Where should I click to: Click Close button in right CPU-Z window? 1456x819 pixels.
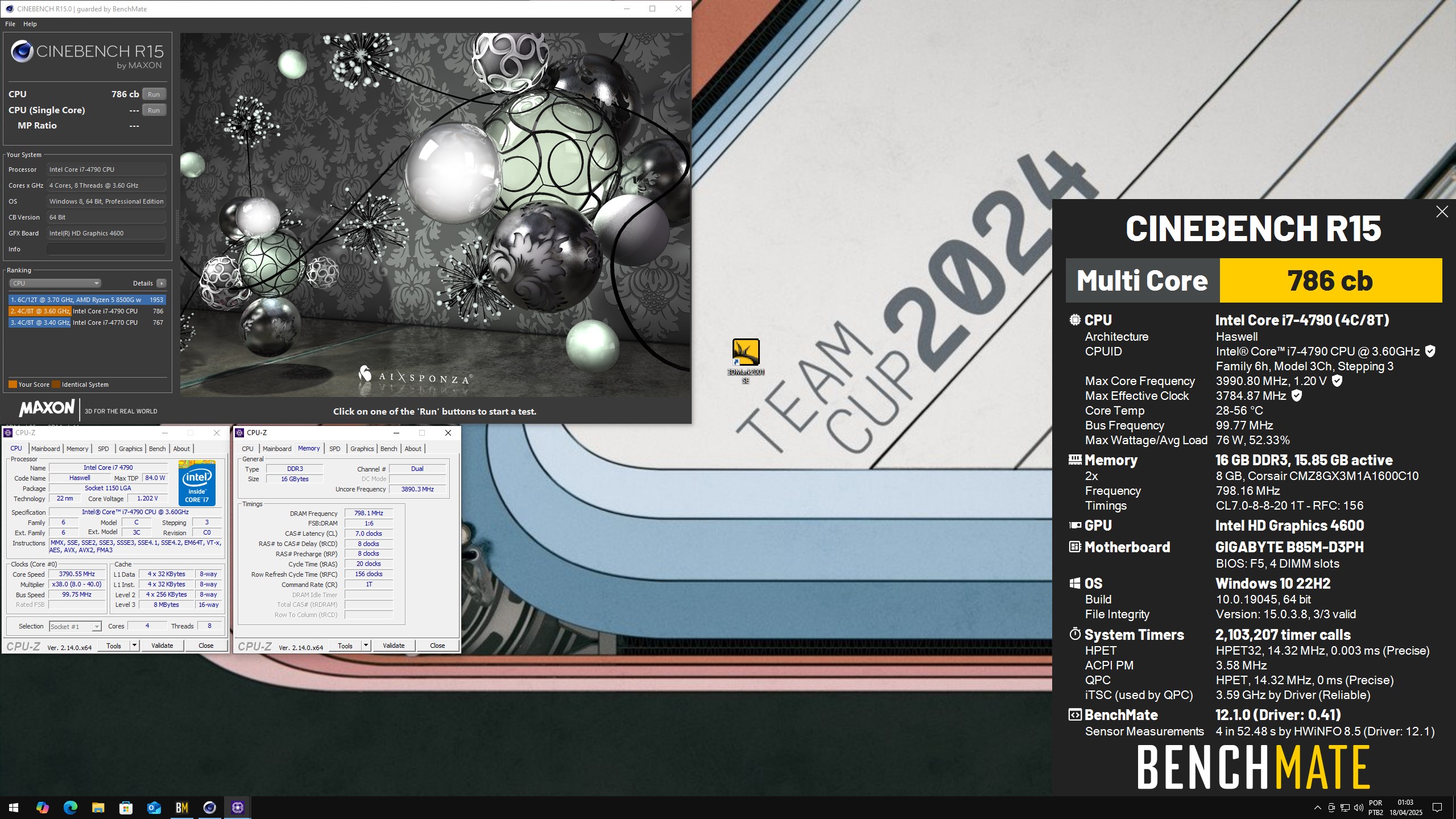(437, 646)
